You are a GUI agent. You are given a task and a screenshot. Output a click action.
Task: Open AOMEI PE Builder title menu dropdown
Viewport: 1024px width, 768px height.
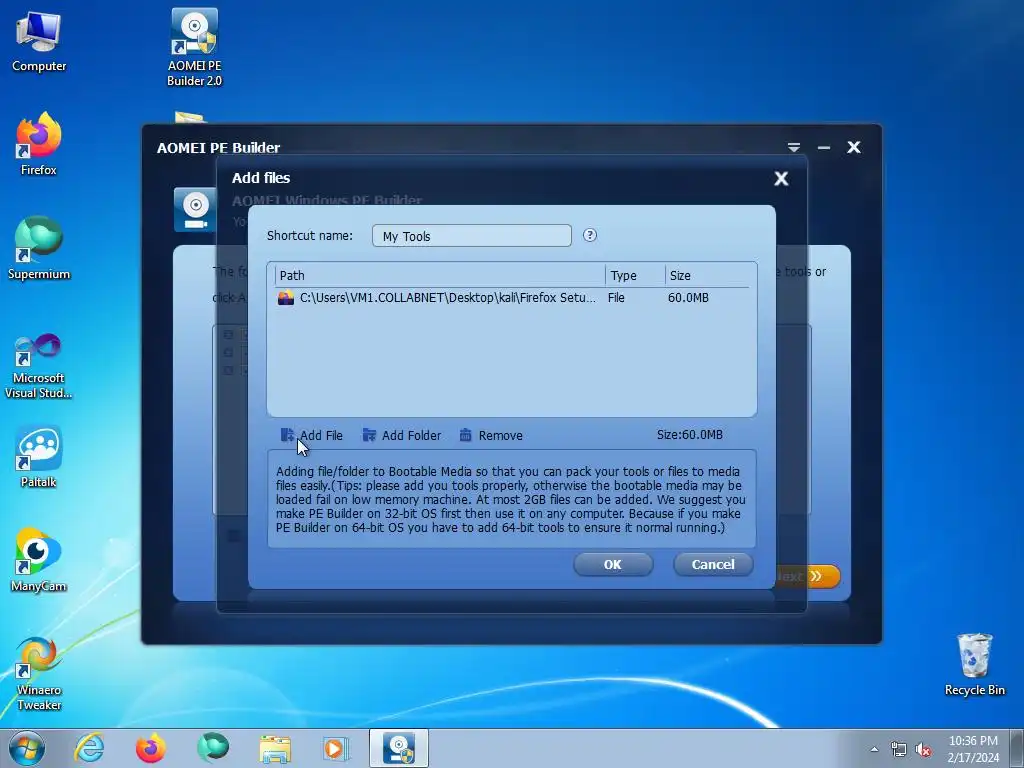click(x=793, y=148)
